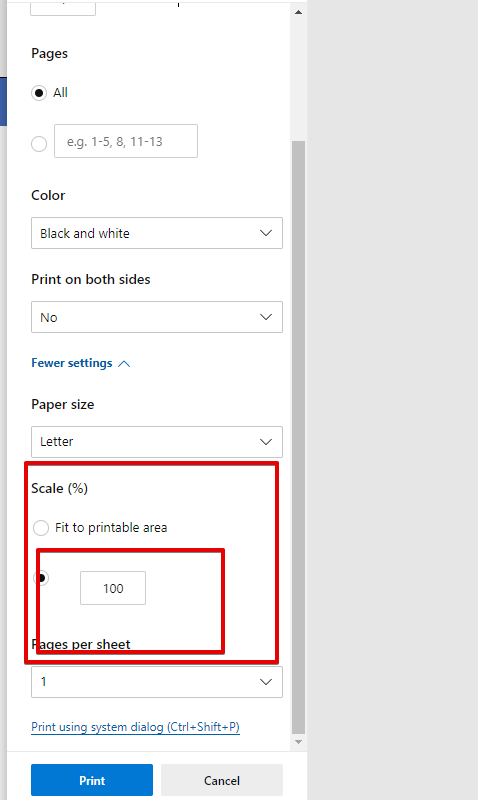The width and height of the screenshot is (478, 800).
Task: Open the Print on both sides dropdown
Action: pos(157,317)
